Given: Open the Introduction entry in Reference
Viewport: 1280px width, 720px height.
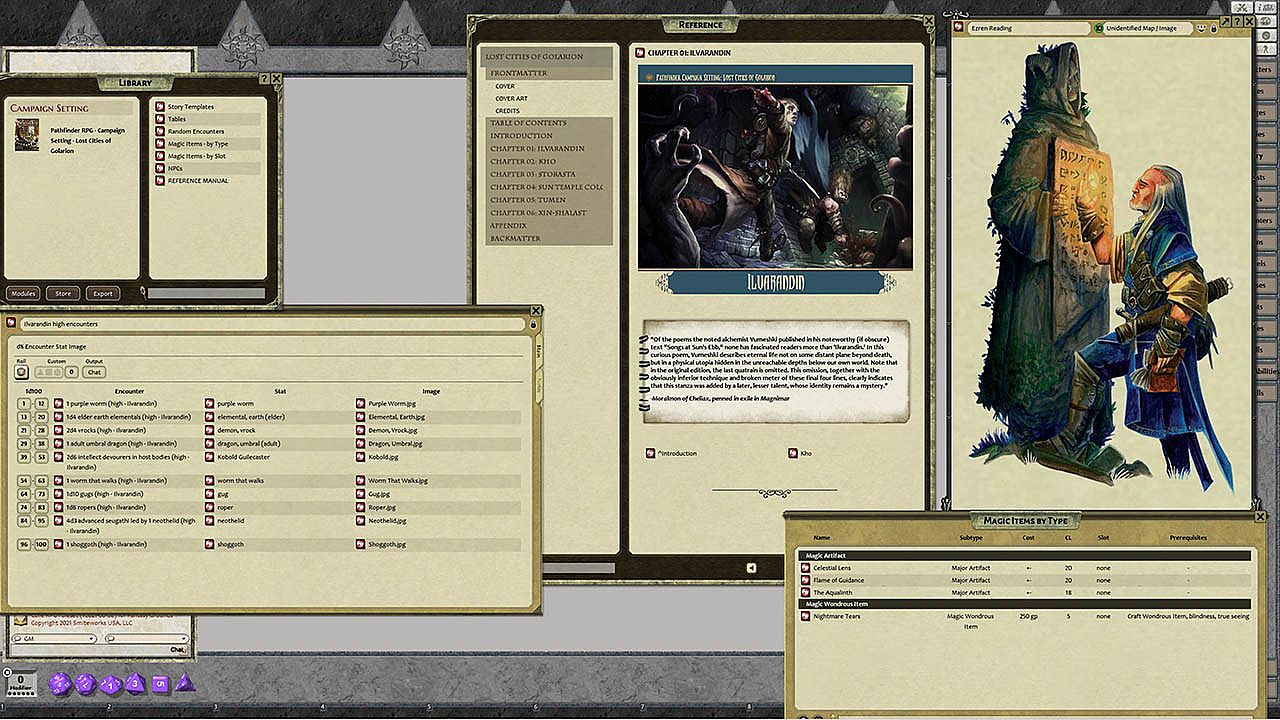Looking at the screenshot, I should [521, 136].
